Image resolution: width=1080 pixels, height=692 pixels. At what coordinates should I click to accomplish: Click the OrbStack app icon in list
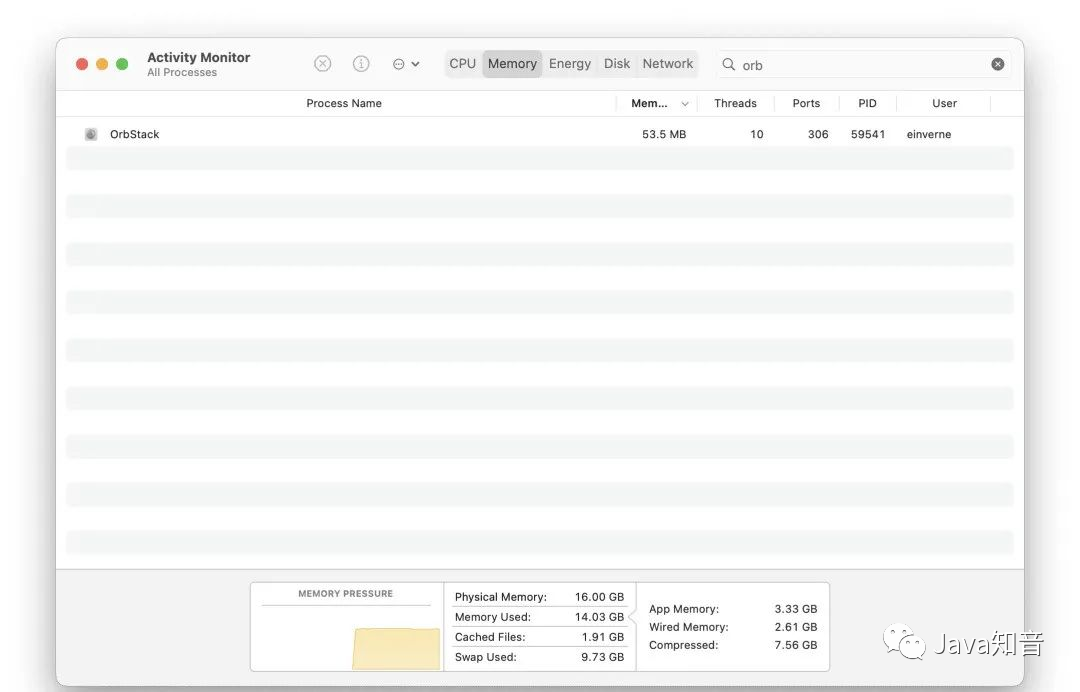[91, 134]
